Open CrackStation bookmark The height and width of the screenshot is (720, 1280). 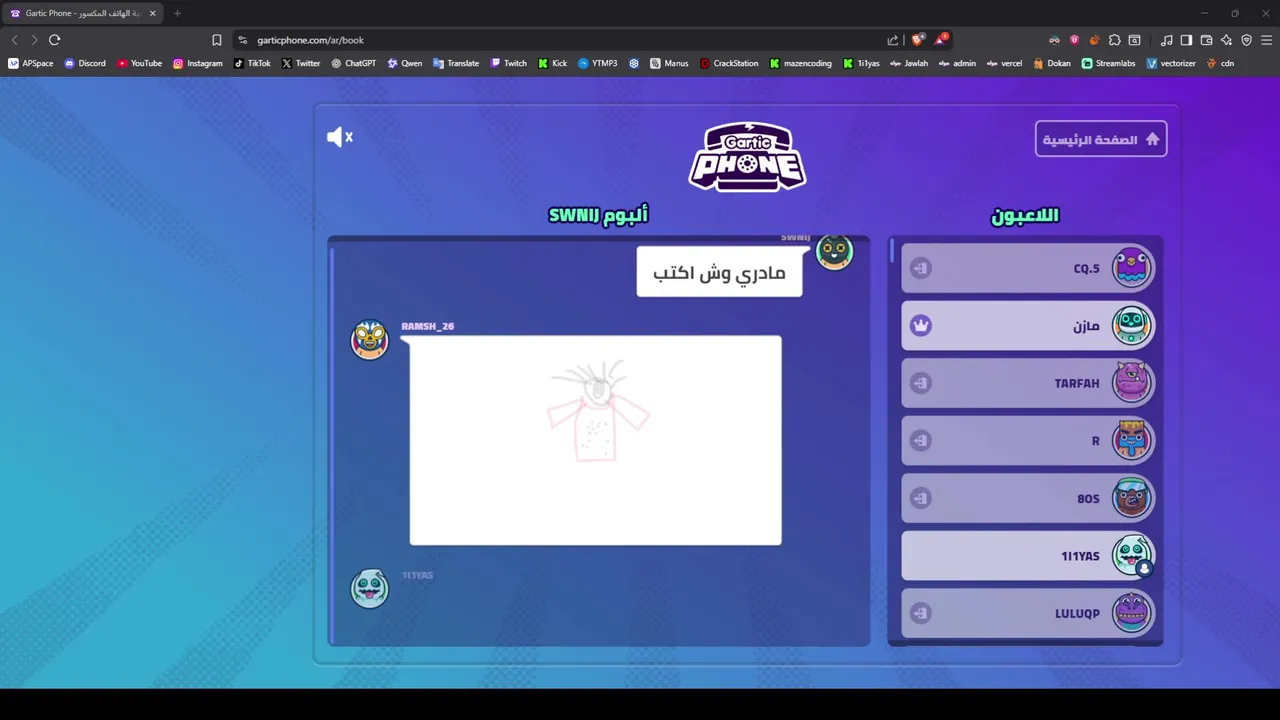[x=728, y=63]
